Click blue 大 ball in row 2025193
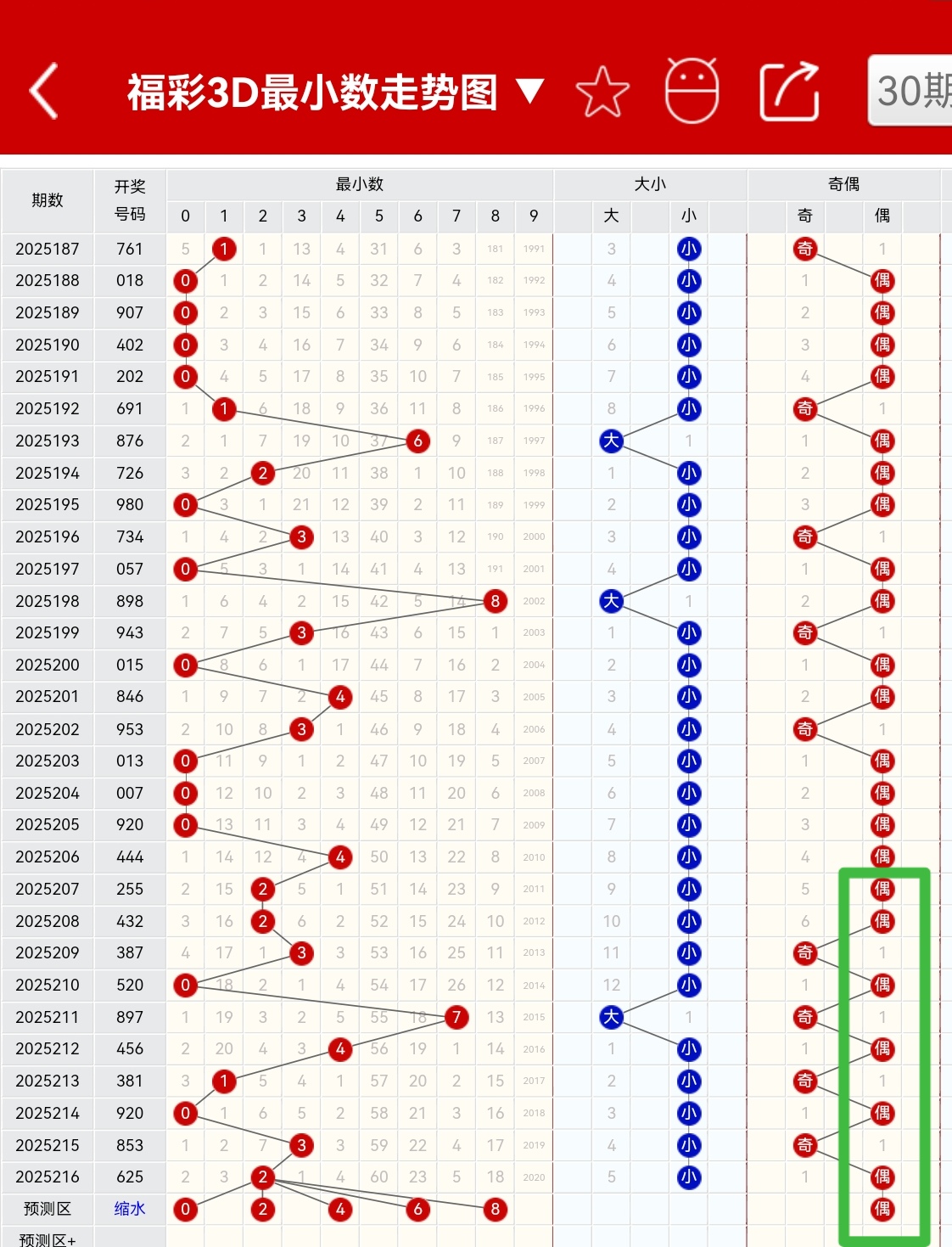The width and height of the screenshot is (952, 1247). (x=611, y=441)
